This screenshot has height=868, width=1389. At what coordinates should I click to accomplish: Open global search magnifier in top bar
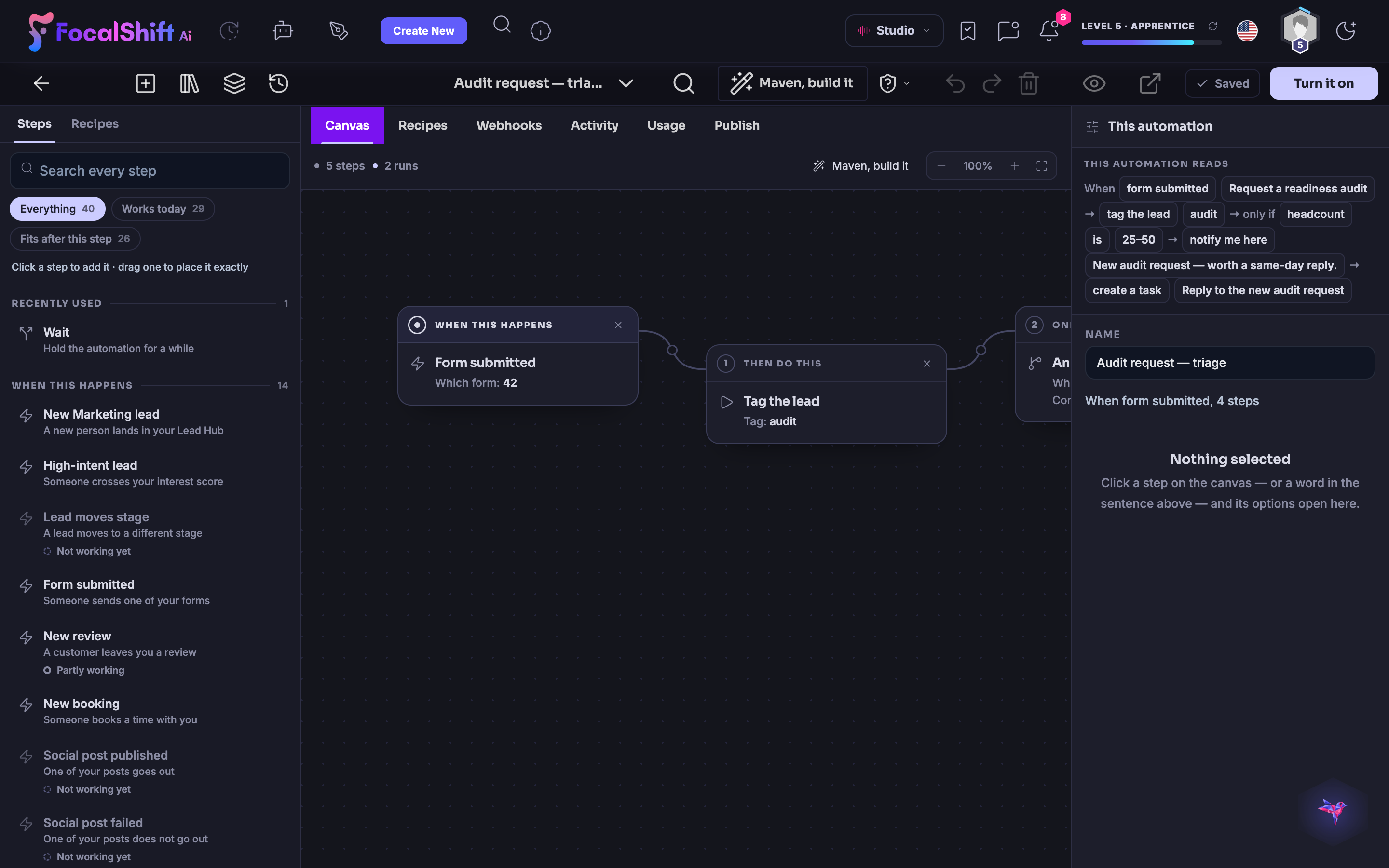click(x=502, y=25)
